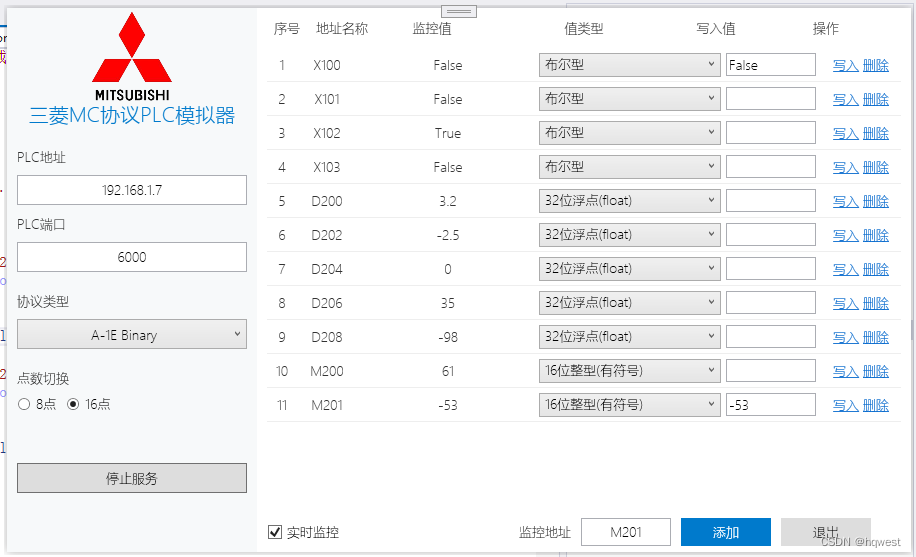Click write value field for M200
This screenshot has width=916, height=557.
pyautogui.click(x=771, y=370)
